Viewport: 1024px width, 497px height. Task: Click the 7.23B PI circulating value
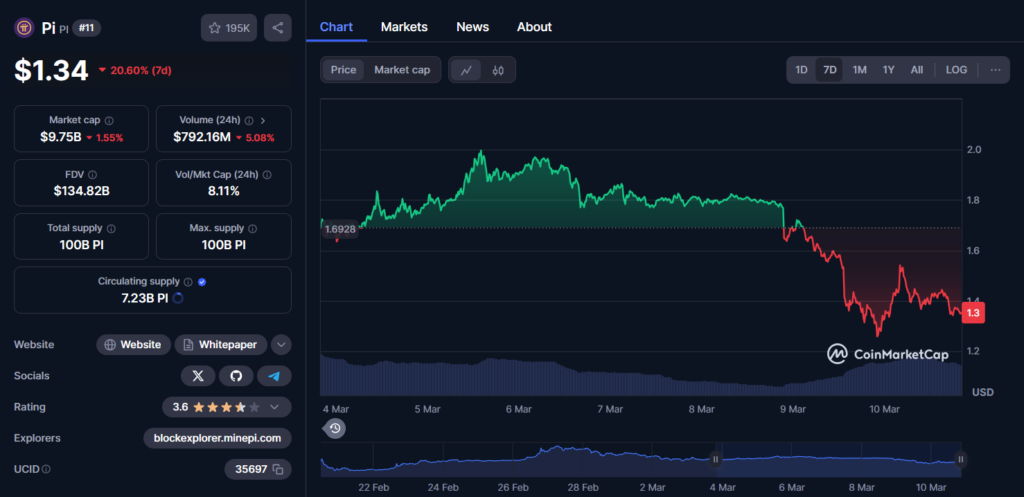[145, 298]
